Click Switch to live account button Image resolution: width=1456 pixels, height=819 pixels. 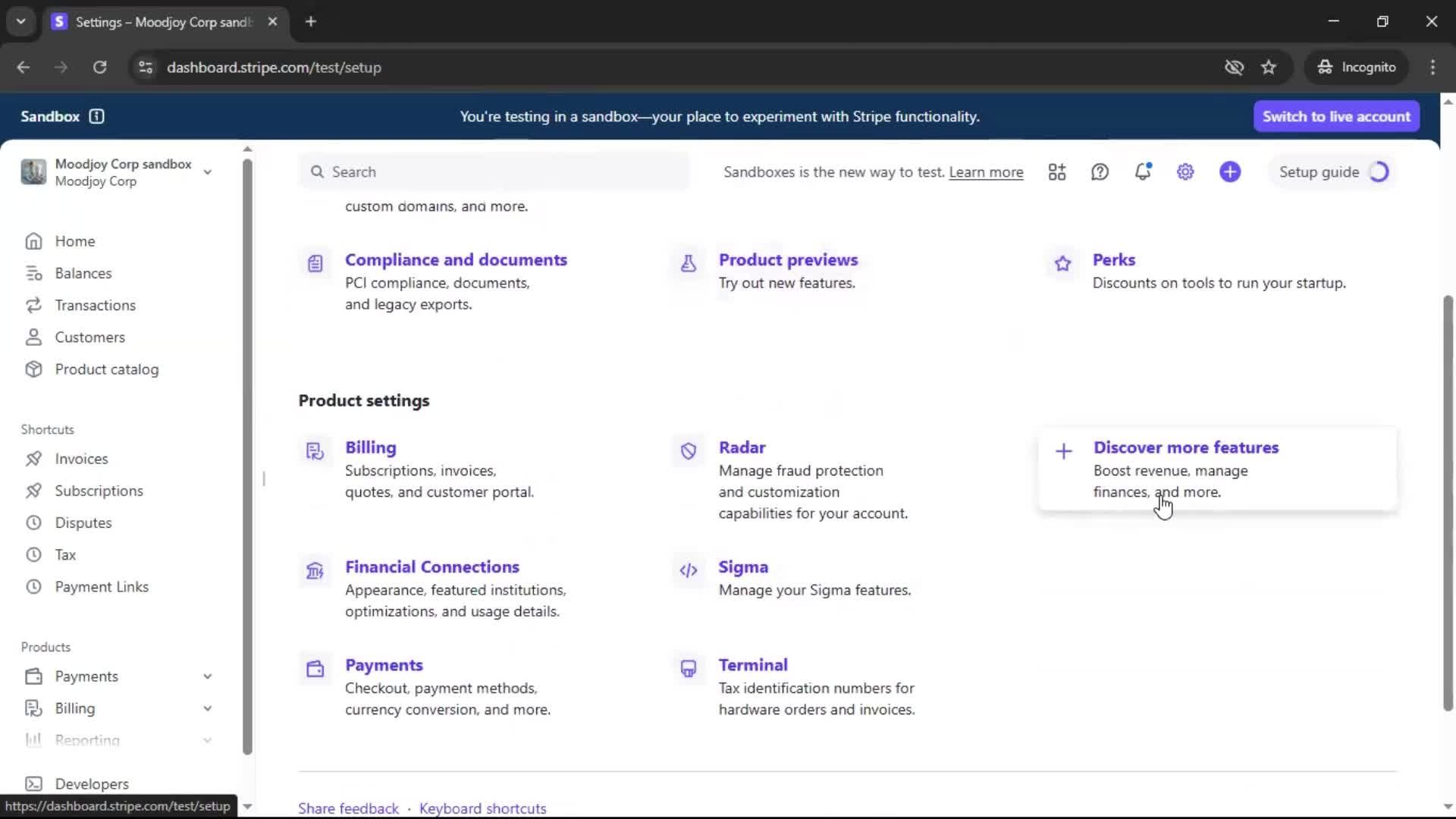pyautogui.click(x=1336, y=116)
